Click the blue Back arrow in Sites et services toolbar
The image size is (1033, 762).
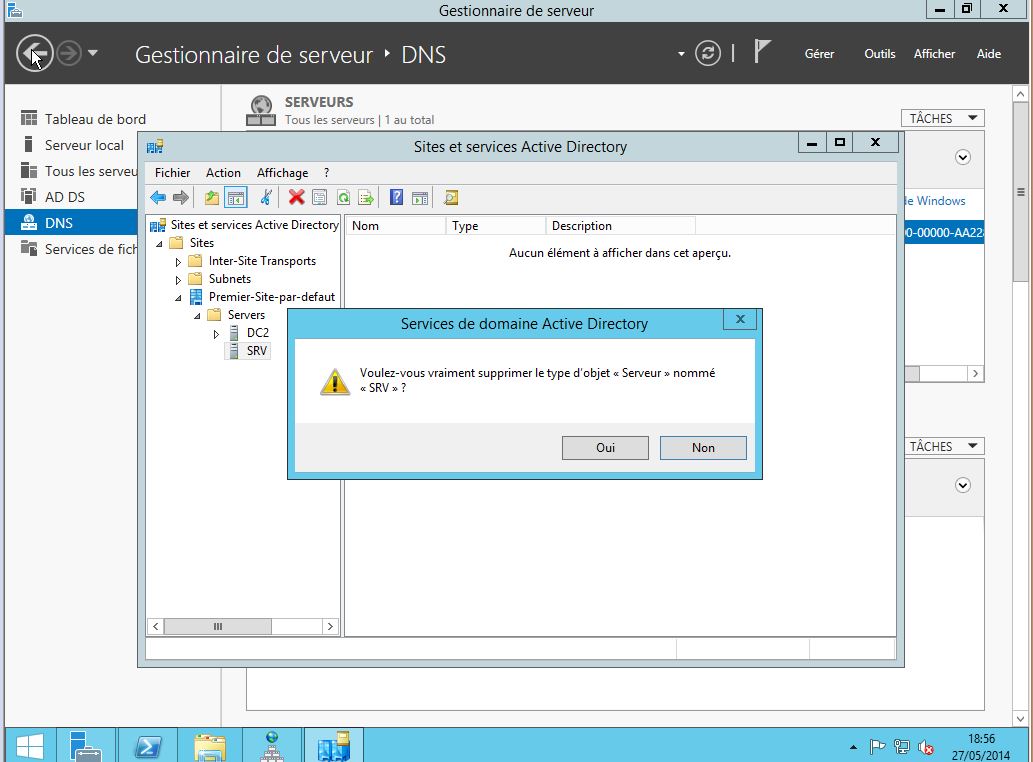(158, 198)
